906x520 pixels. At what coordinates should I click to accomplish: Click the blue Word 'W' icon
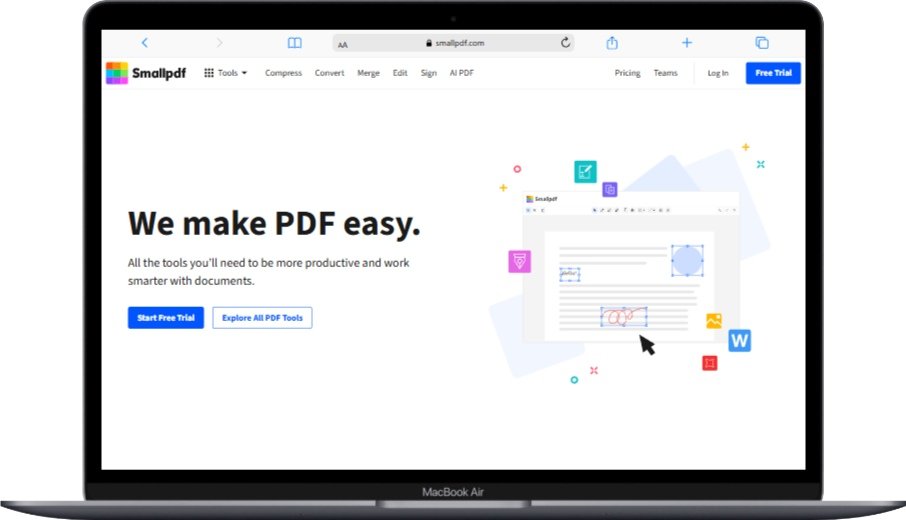[740, 340]
